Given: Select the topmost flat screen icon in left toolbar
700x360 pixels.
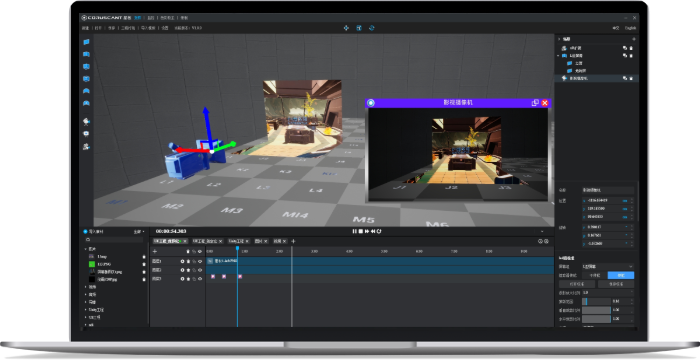Looking at the screenshot, I should (86, 42).
